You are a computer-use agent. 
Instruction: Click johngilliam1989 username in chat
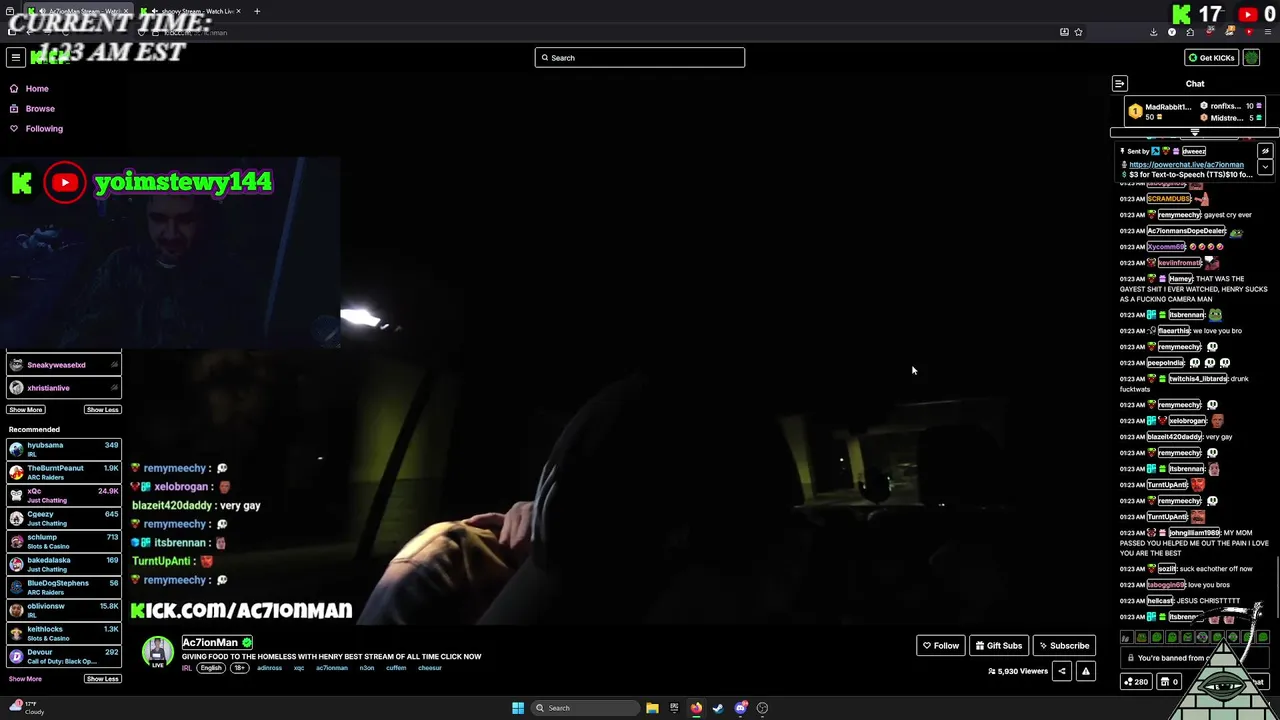(x=1194, y=533)
